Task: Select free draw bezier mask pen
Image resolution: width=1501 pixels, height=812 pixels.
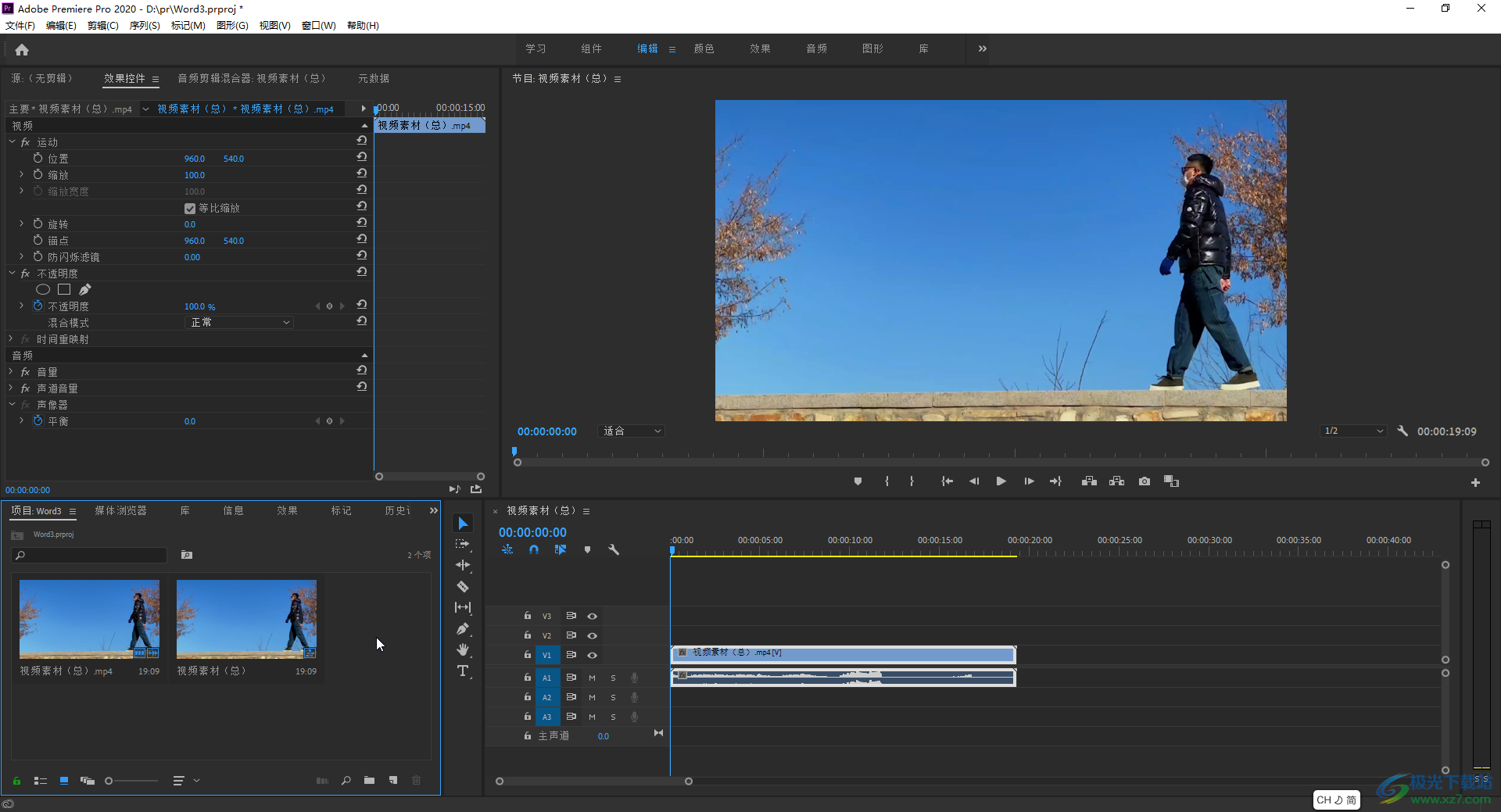Action: (x=85, y=289)
